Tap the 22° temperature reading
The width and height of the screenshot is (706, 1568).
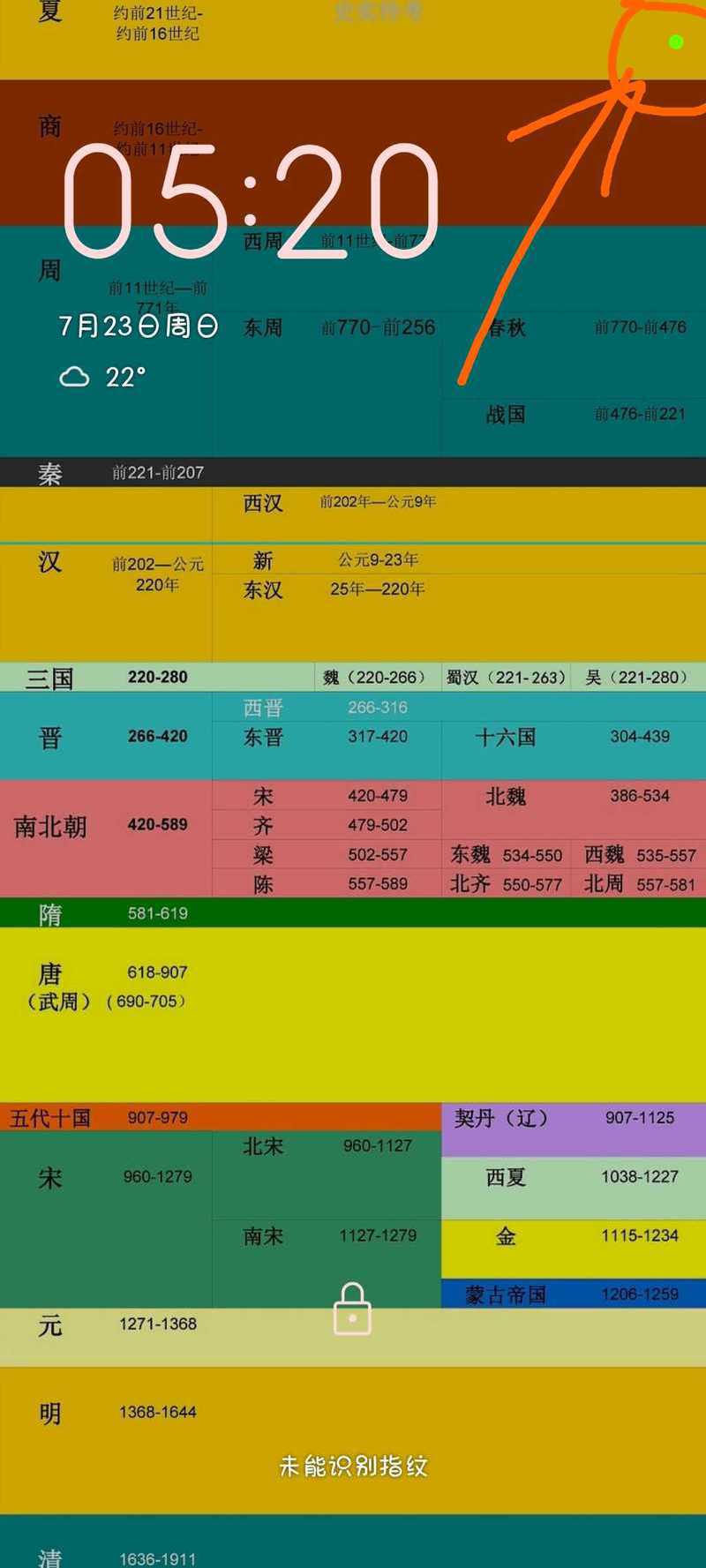click(x=125, y=378)
